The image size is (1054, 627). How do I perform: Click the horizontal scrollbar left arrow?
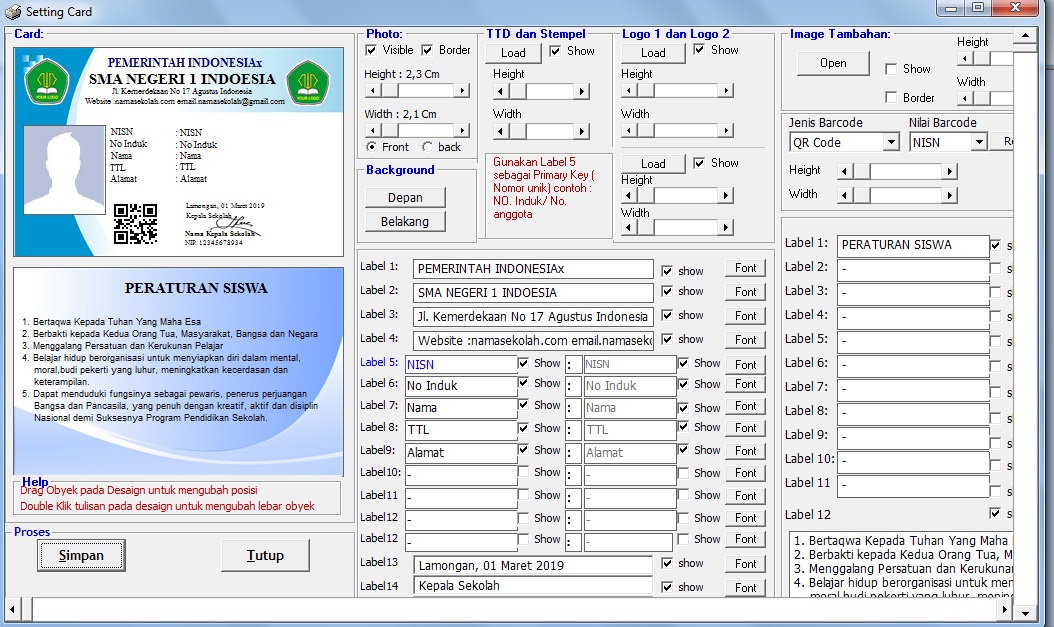coord(12,610)
